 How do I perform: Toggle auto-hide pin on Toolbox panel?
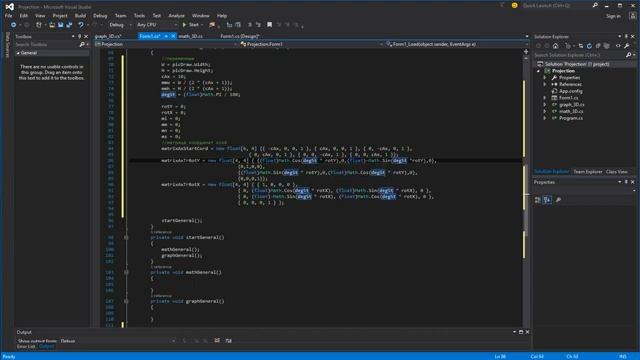(x=80, y=36)
